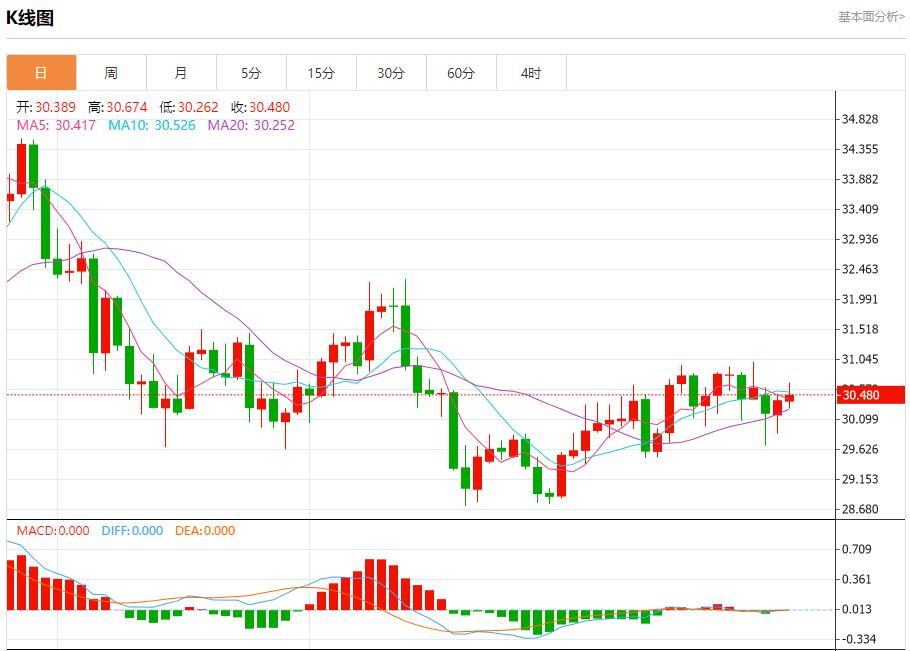This screenshot has width=910, height=651.
Task: Open the 基本面分析 link
Action: [x=870, y=17]
